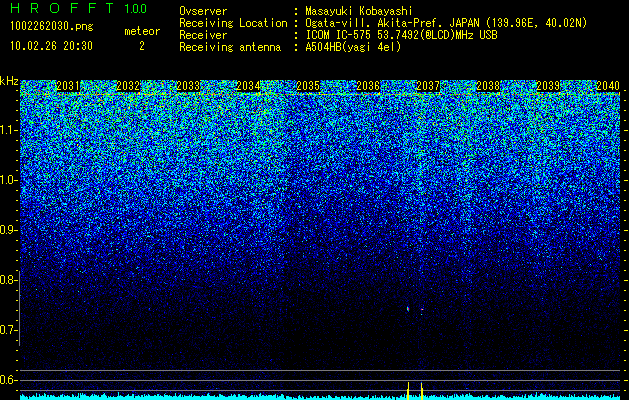The height and width of the screenshot is (400, 629).
Task: Click the 2034 time marker
Action: (248, 86)
